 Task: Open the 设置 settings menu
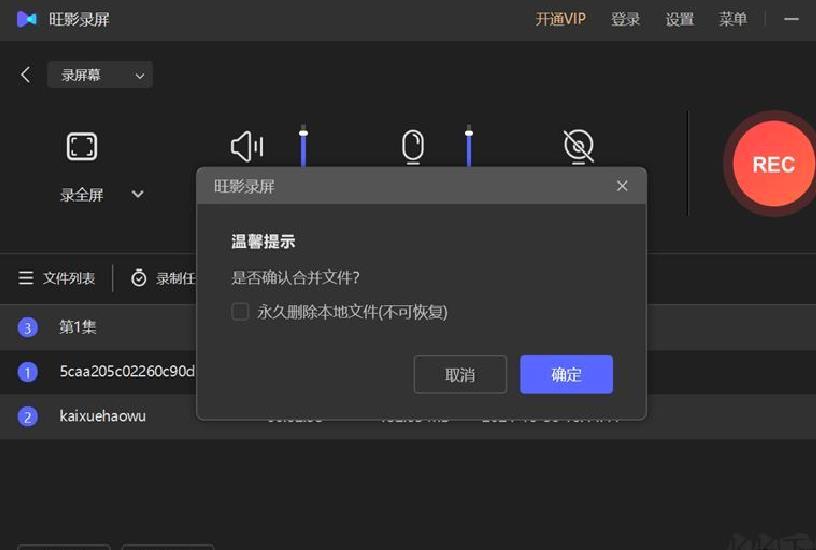click(680, 20)
